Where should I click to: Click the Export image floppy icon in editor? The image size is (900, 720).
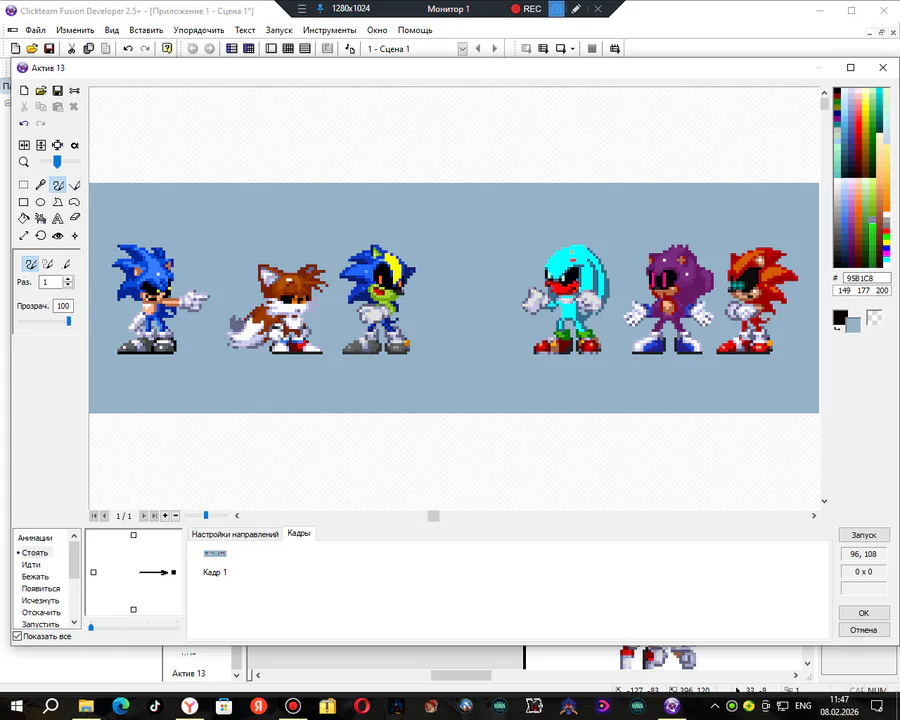click(57, 91)
